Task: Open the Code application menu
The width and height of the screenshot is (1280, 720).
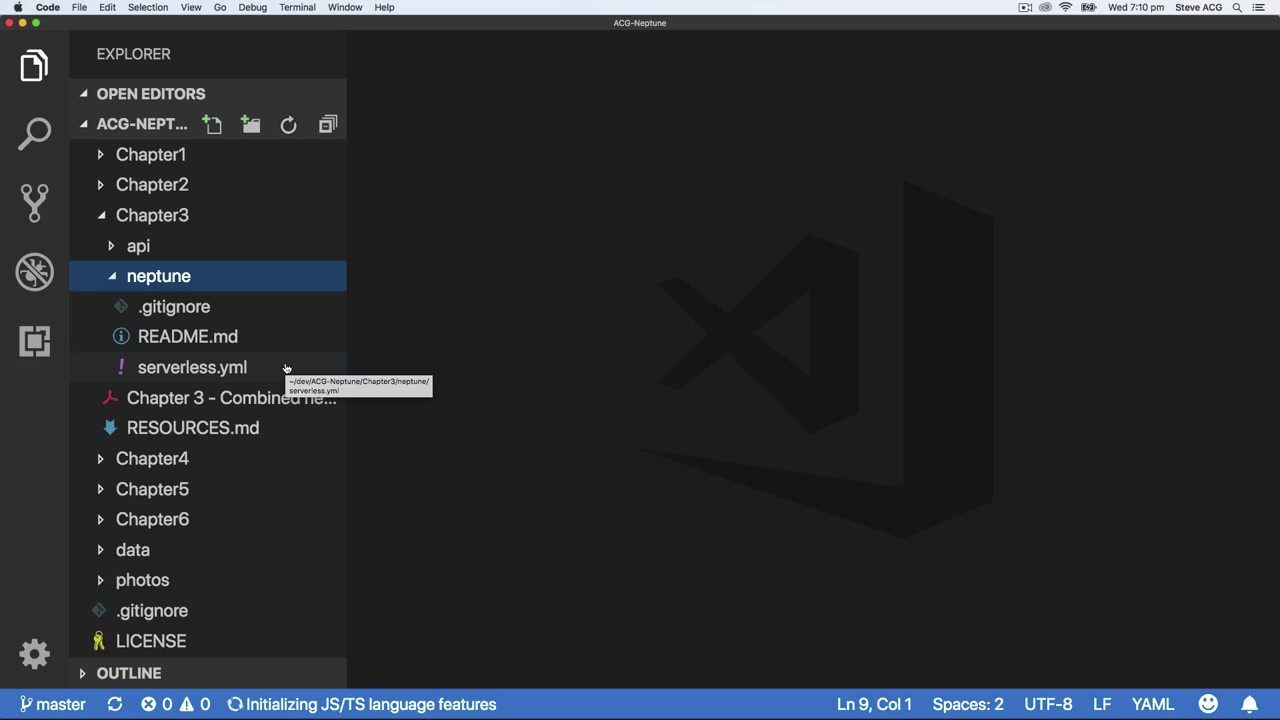Action: point(48,7)
